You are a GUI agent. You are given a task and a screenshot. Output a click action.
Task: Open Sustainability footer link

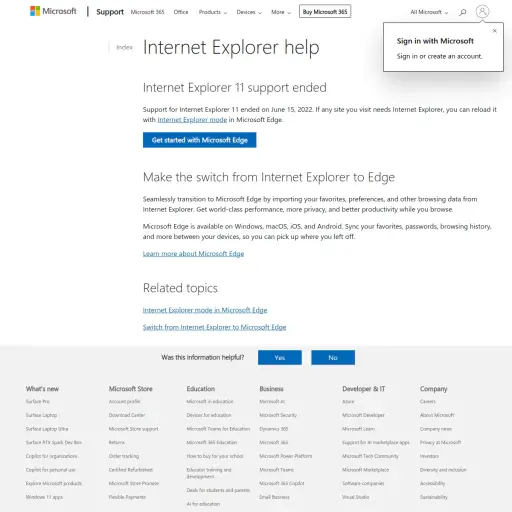[434, 497]
